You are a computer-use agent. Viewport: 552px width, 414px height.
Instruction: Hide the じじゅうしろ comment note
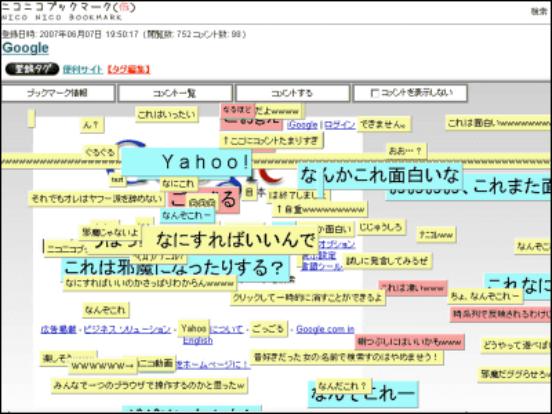click(x=381, y=227)
